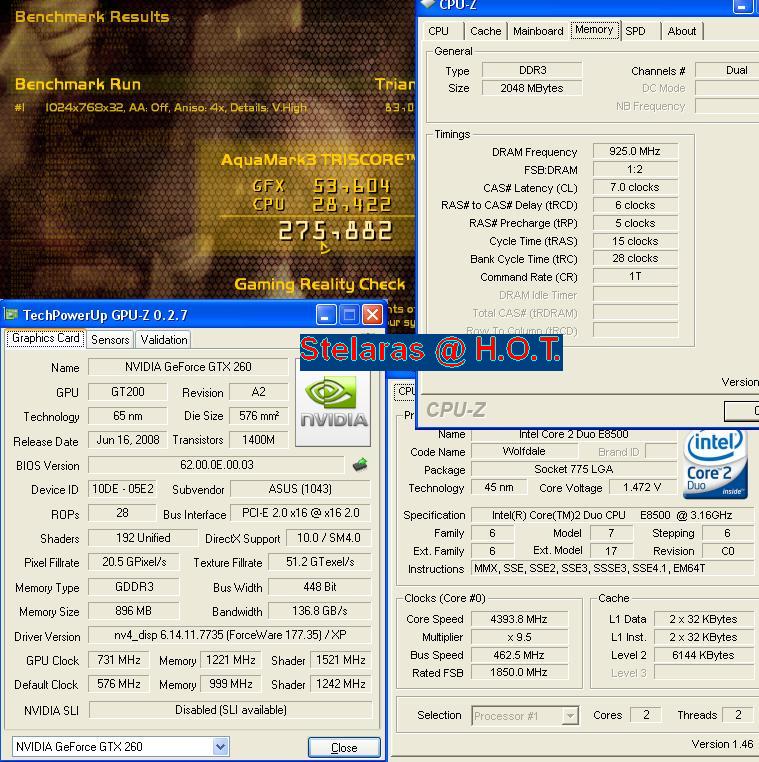Click the Core Speed value 4393.8 MHz
The image size is (759, 762).
point(519,619)
